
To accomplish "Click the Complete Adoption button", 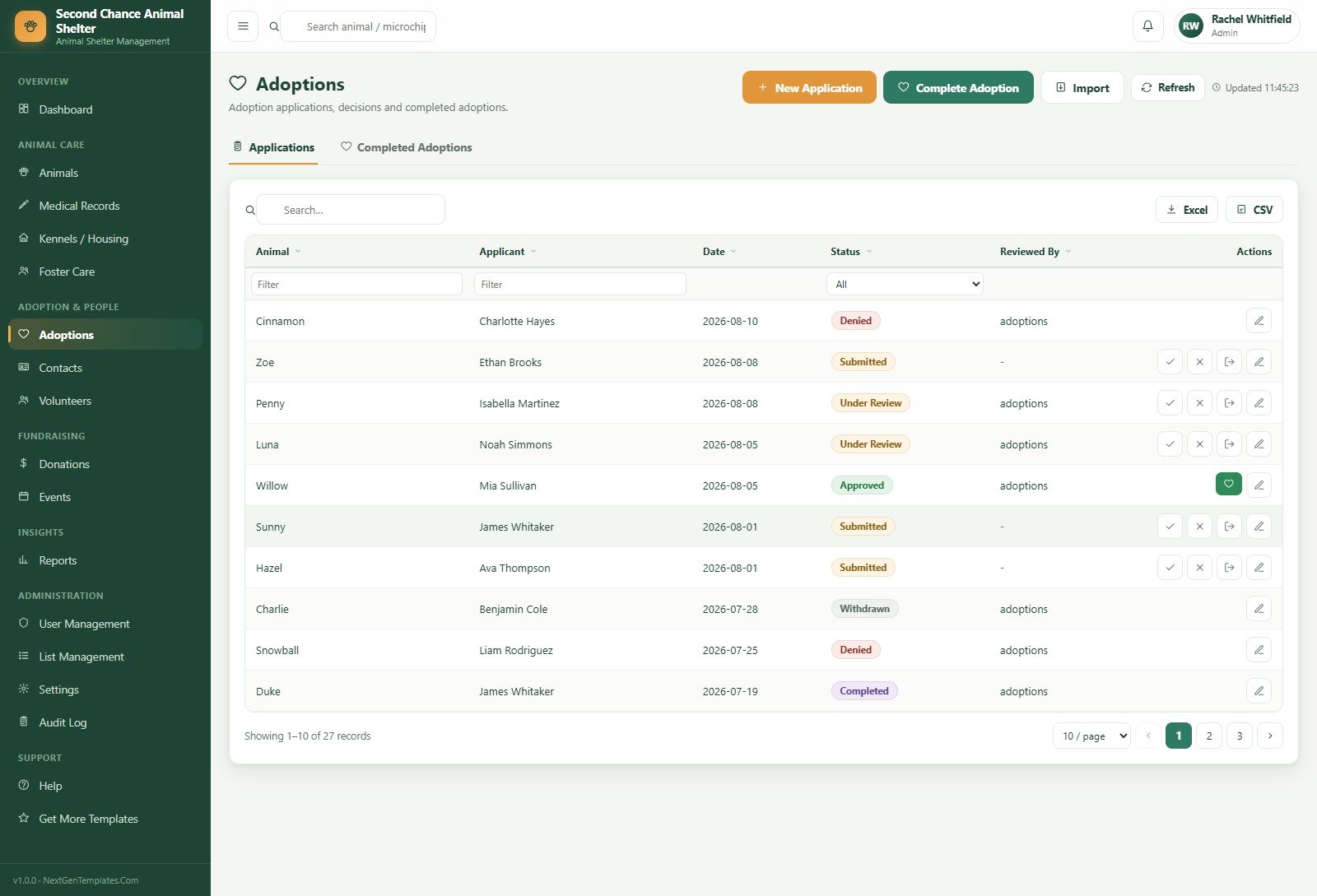I will [958, 87].
